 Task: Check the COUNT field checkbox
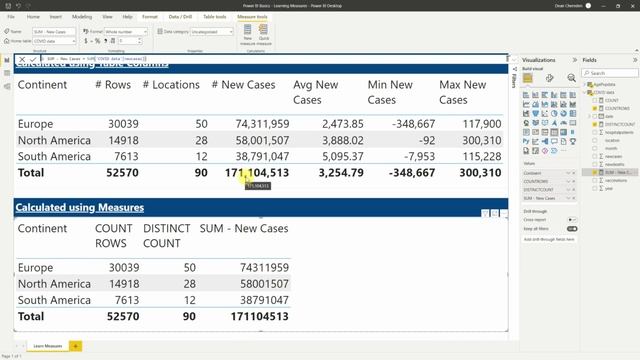(595, 100)
